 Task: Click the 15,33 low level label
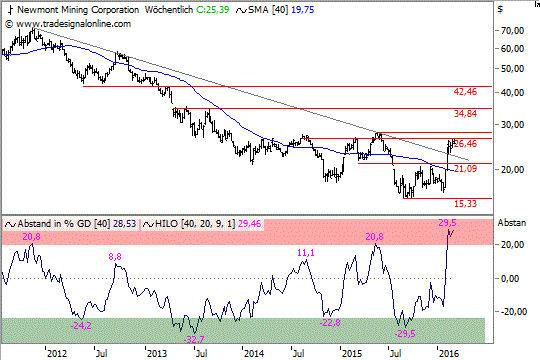click(465, 204)
